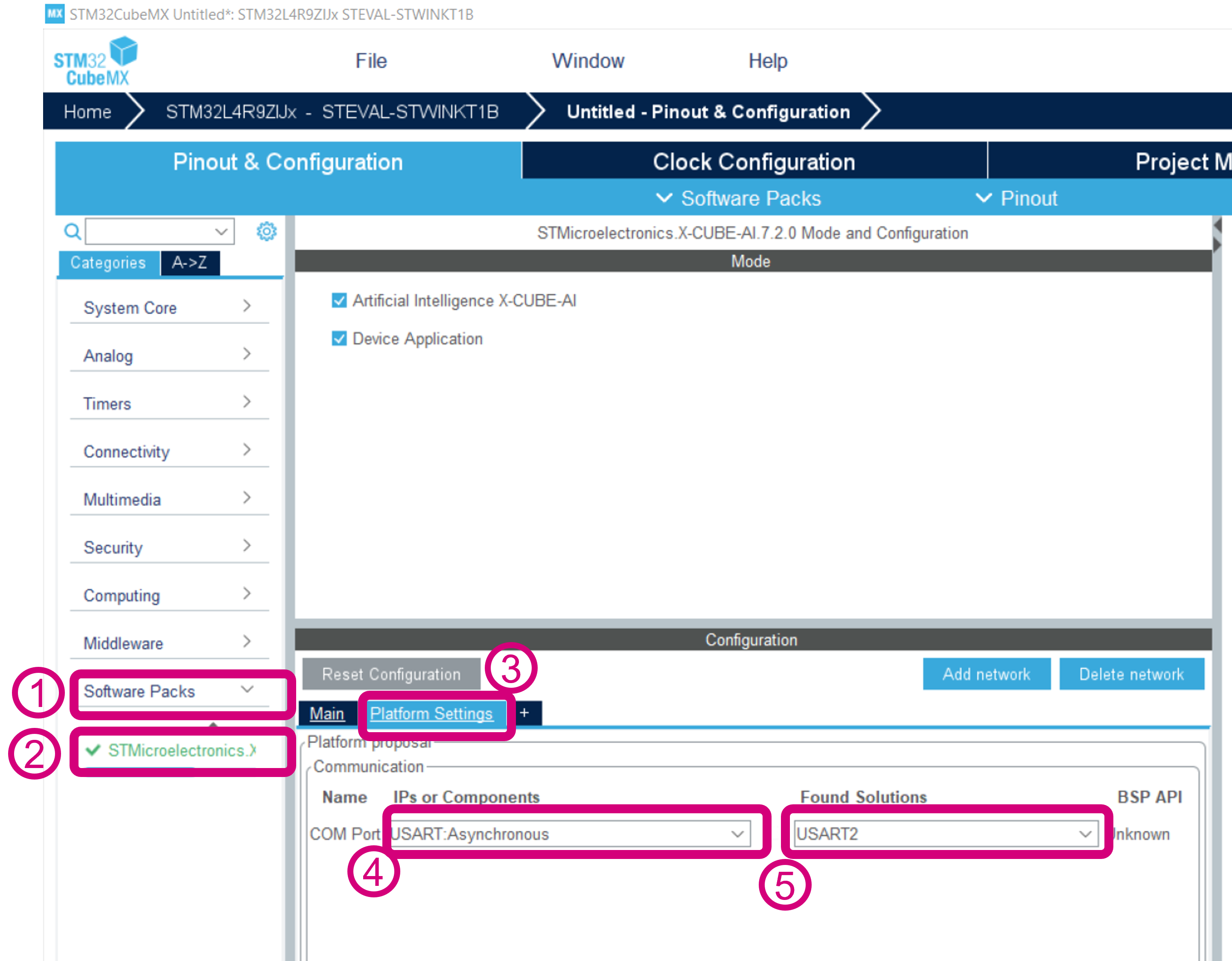Switch to Main configuration tab
This screenshot has height=961, width=1232.
click(x=334, y=714)
